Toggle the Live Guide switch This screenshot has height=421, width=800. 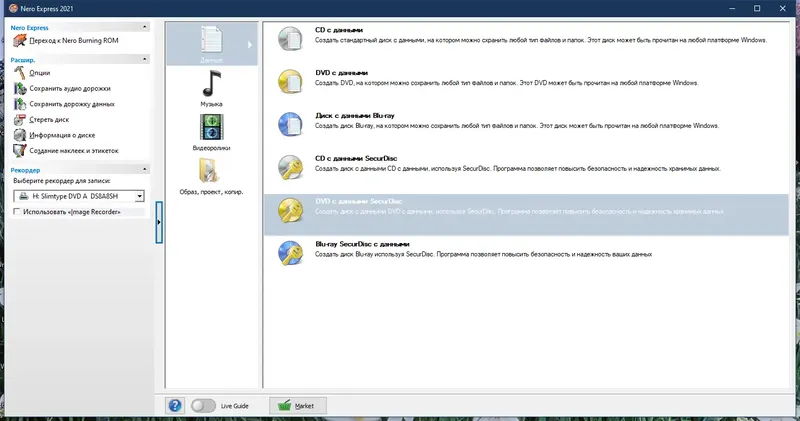point(203,406)
